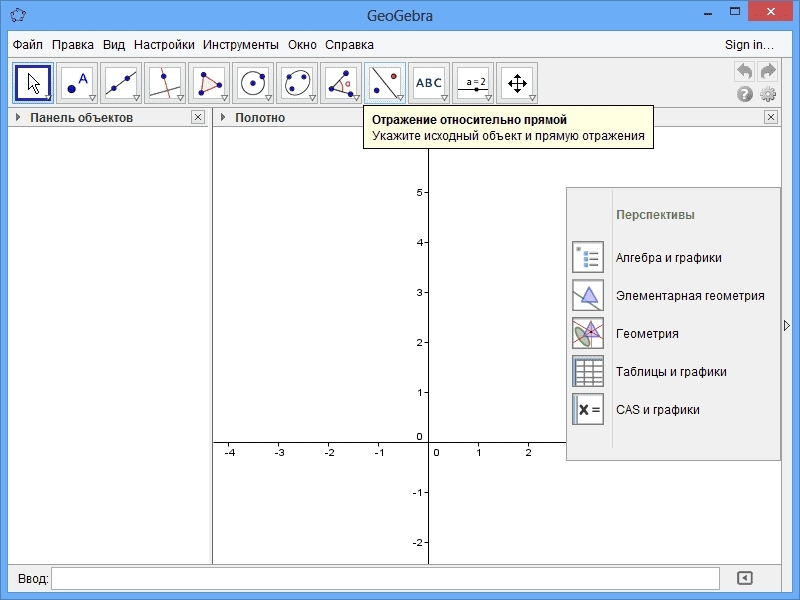Click the Redo arrow icon
Image resolution: width=800 pixels, height=600 pixels.
(768, 71)
